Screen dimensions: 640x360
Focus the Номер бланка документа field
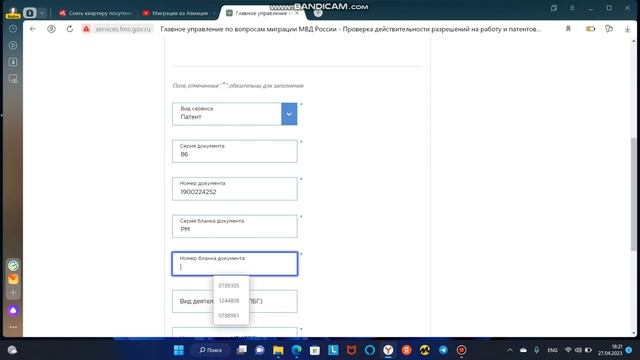(x=235, y=264)
